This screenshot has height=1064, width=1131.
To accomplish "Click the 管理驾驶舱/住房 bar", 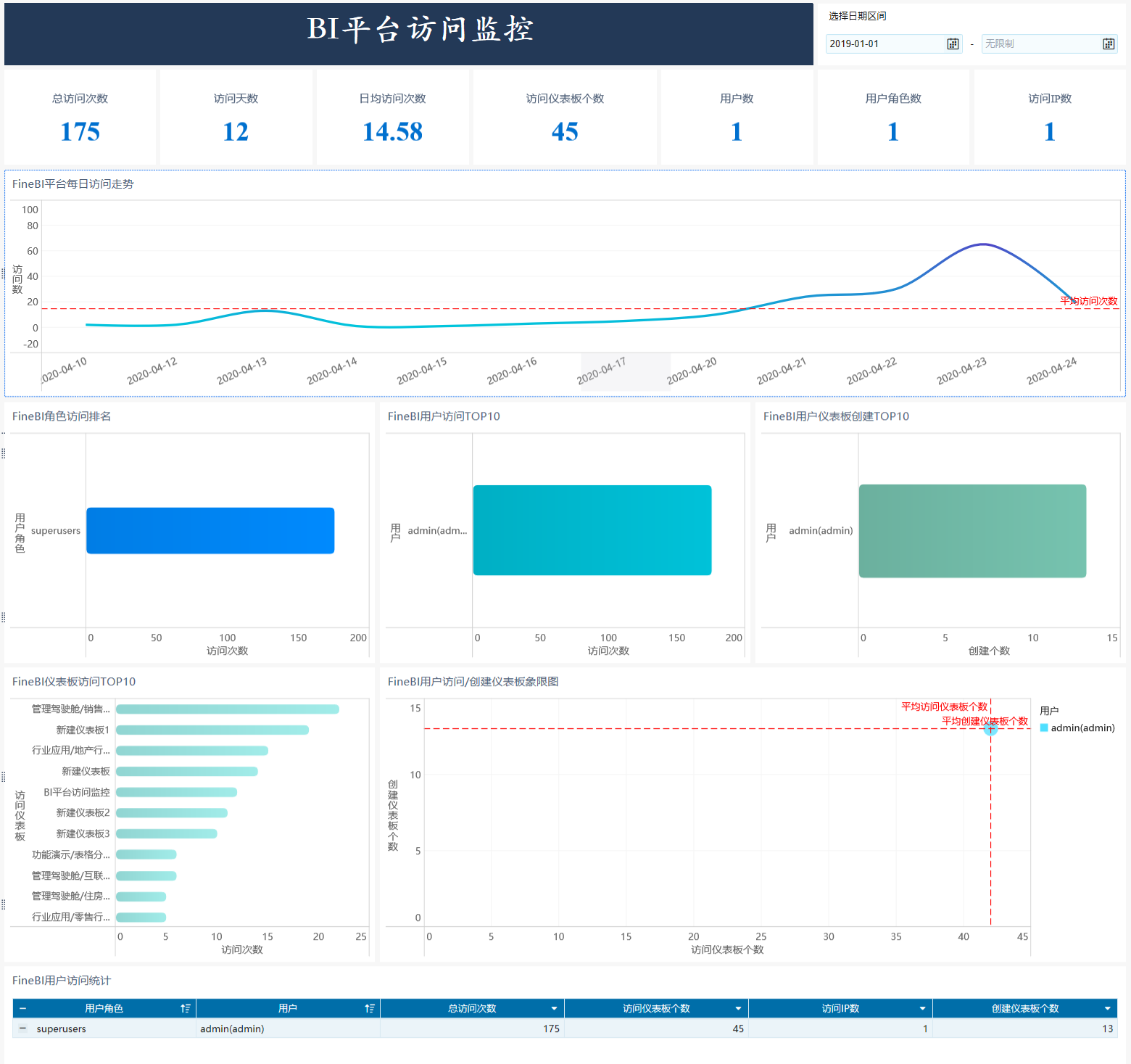I will click(x=141, y=896).
